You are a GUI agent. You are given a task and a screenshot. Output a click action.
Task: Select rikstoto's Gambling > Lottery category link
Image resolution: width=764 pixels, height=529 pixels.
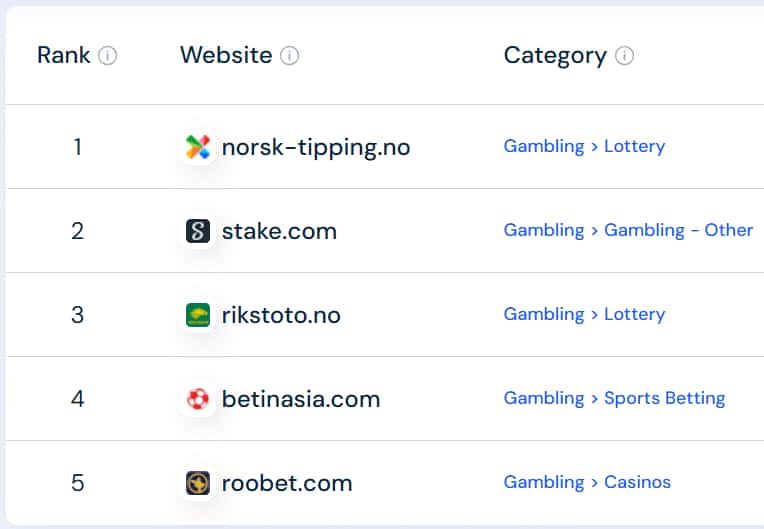point(584,314)
